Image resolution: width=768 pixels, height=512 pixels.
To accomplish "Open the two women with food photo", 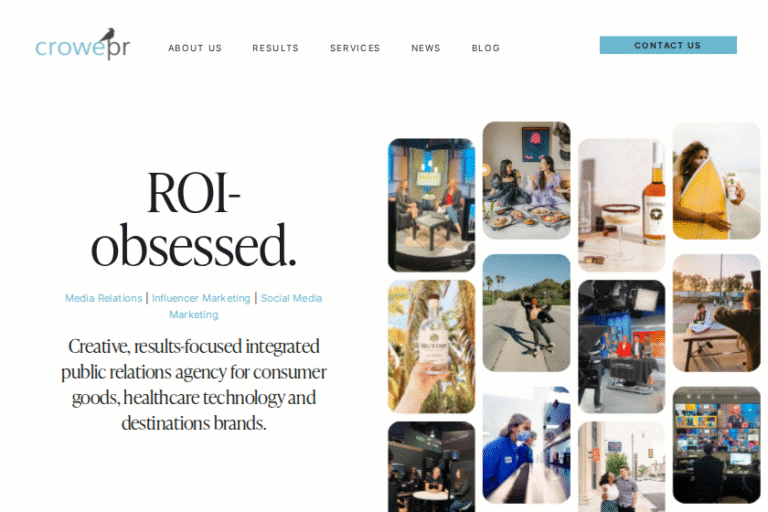I will (527, 180).
